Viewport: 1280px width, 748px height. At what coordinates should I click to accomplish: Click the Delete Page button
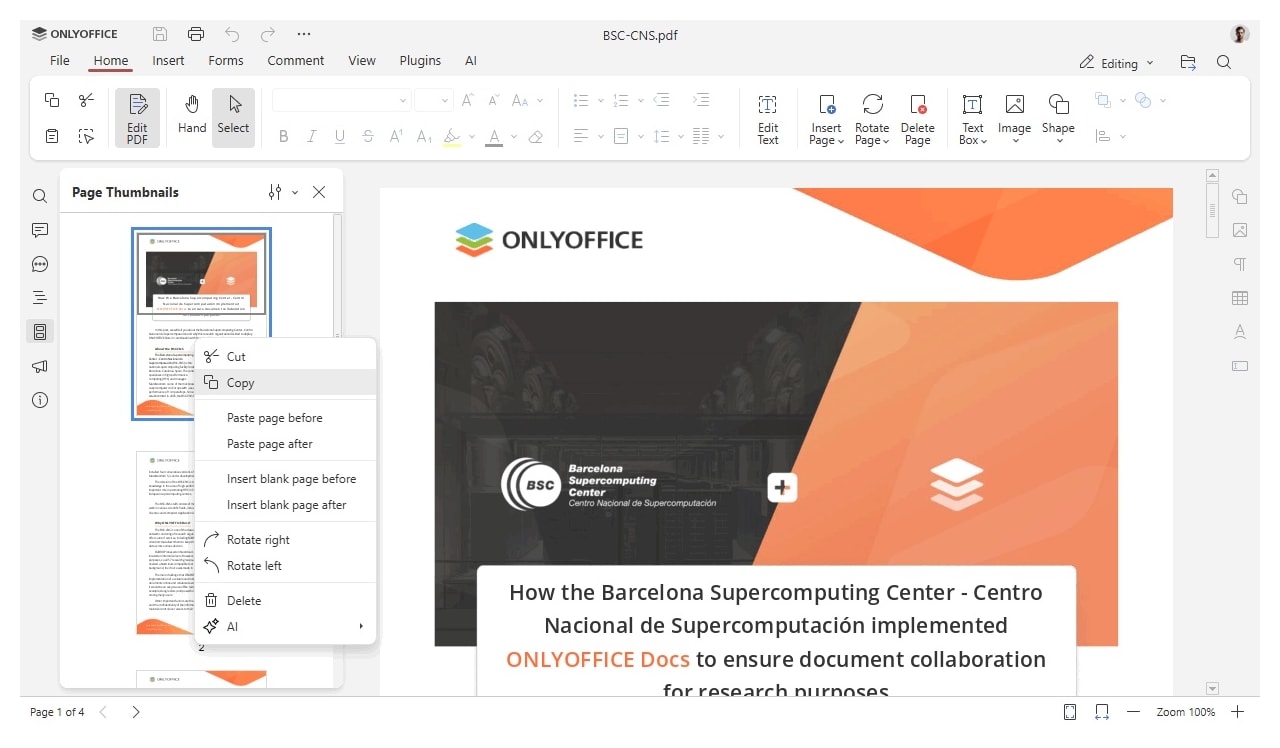917,118
